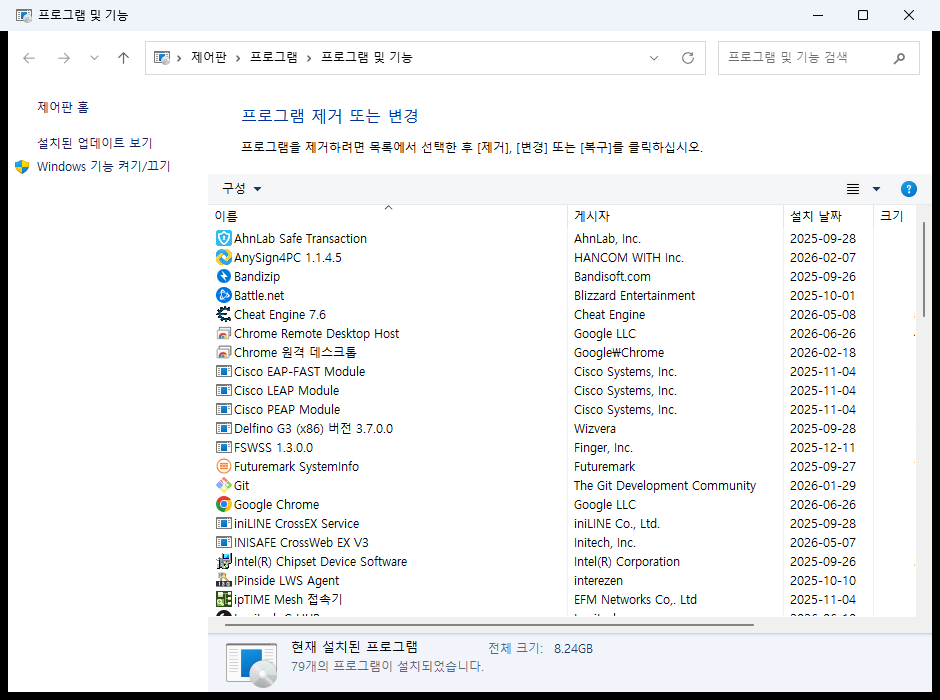The height and width of the screenshot is (700, 940).
Task: Click the EFM Networks Co,. Ltd publisher
Action: (x=635, y=600)
